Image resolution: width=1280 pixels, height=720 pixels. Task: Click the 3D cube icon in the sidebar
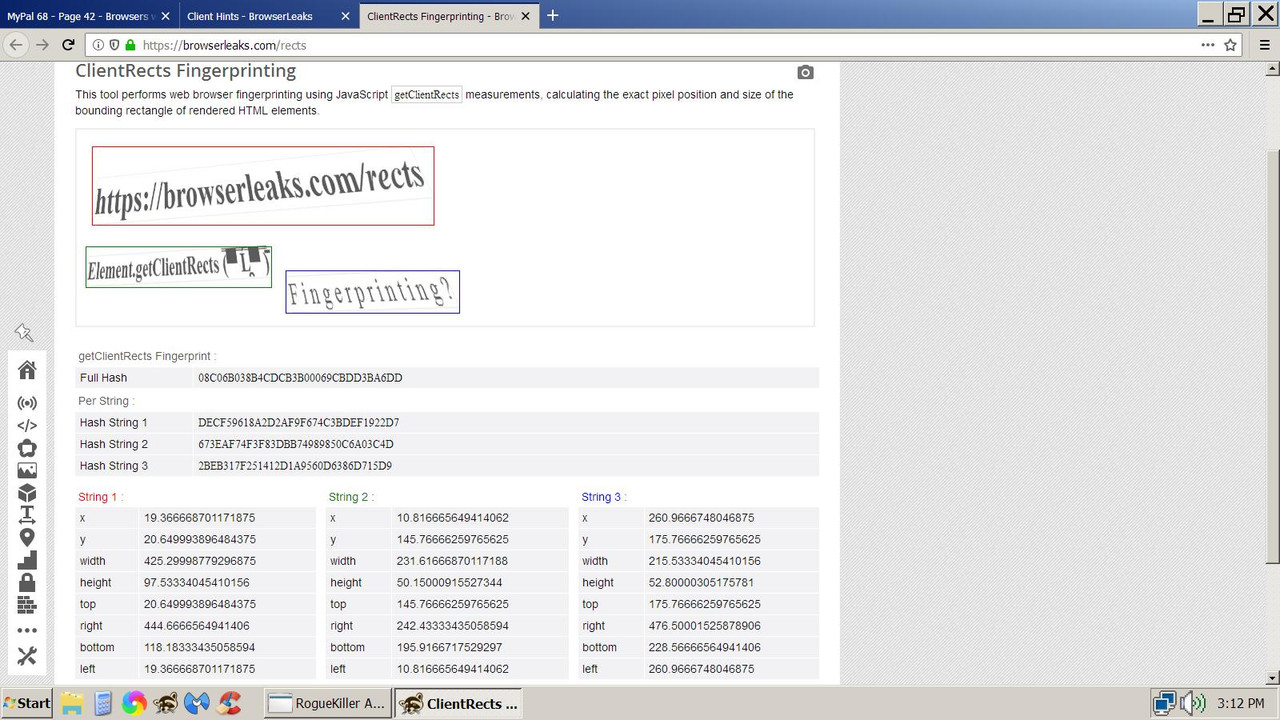tap(27, 492)
